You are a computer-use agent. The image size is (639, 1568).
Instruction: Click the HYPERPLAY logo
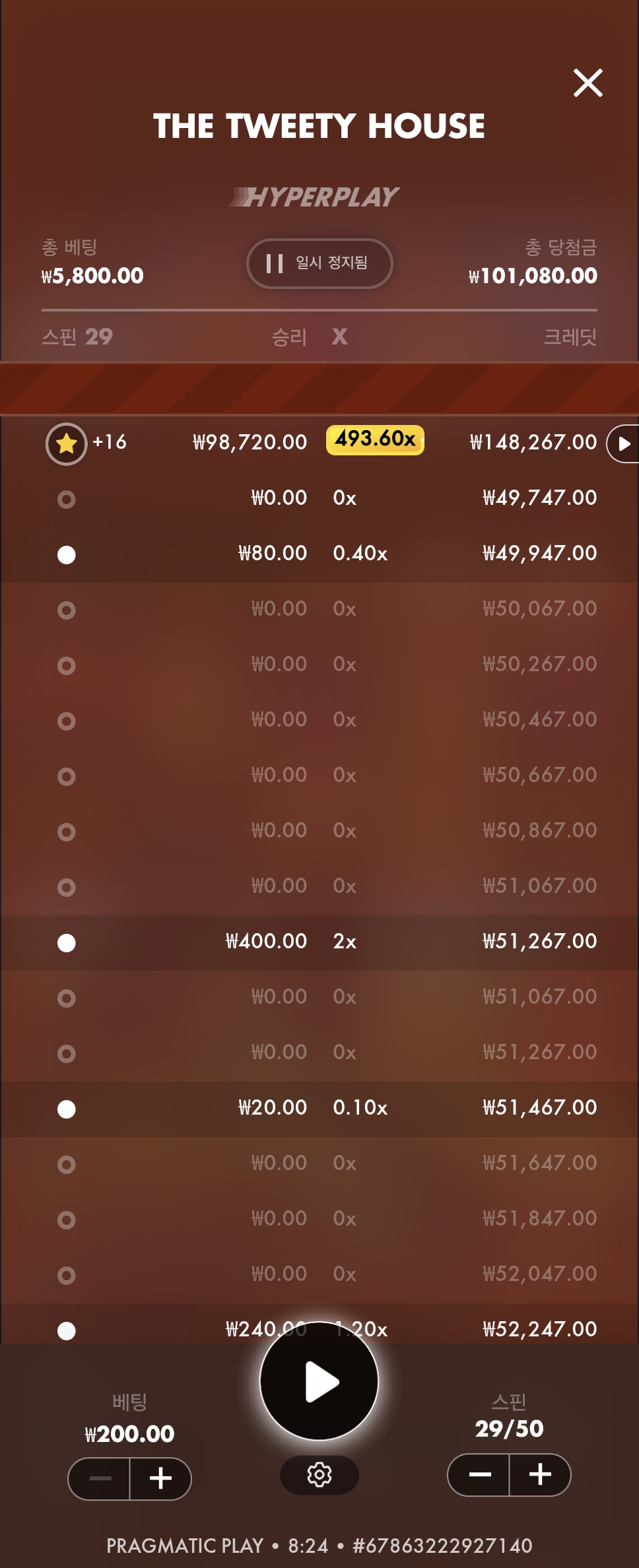(315, 197)
